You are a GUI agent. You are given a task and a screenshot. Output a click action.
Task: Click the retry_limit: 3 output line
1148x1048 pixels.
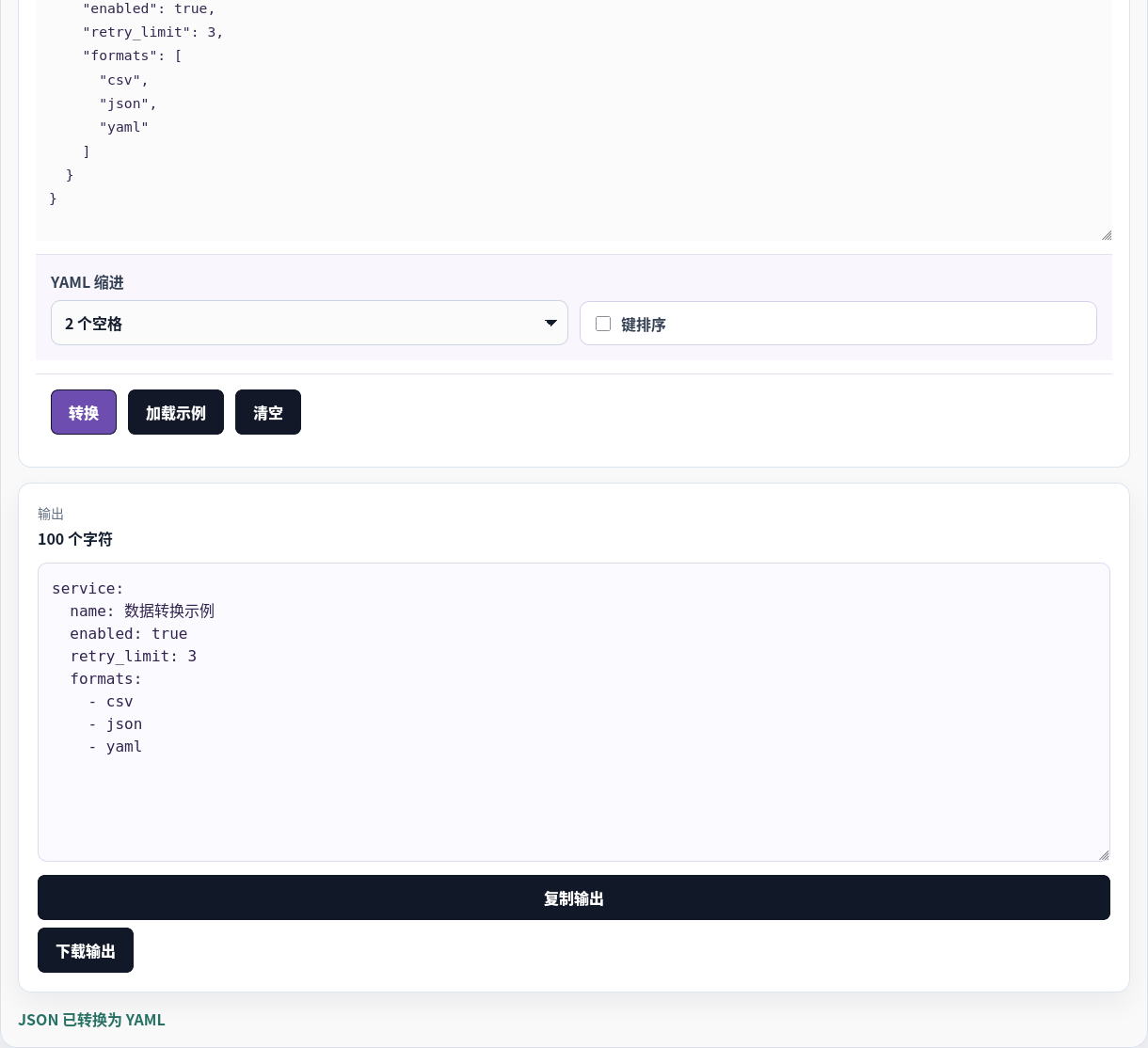coord(133,657)
